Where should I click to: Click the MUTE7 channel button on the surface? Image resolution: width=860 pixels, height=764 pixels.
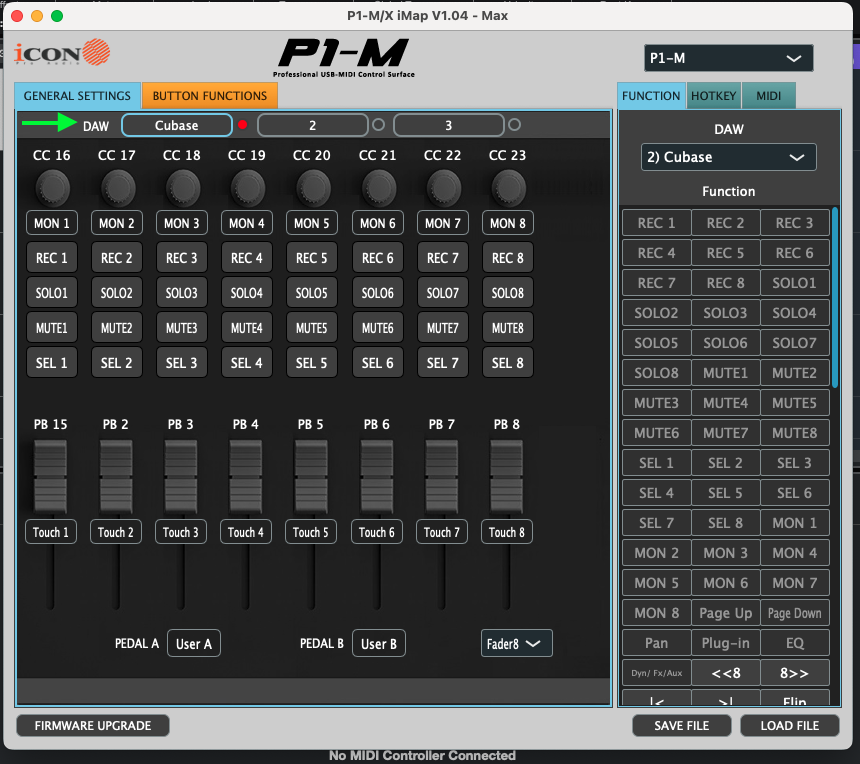click(443, 328)
